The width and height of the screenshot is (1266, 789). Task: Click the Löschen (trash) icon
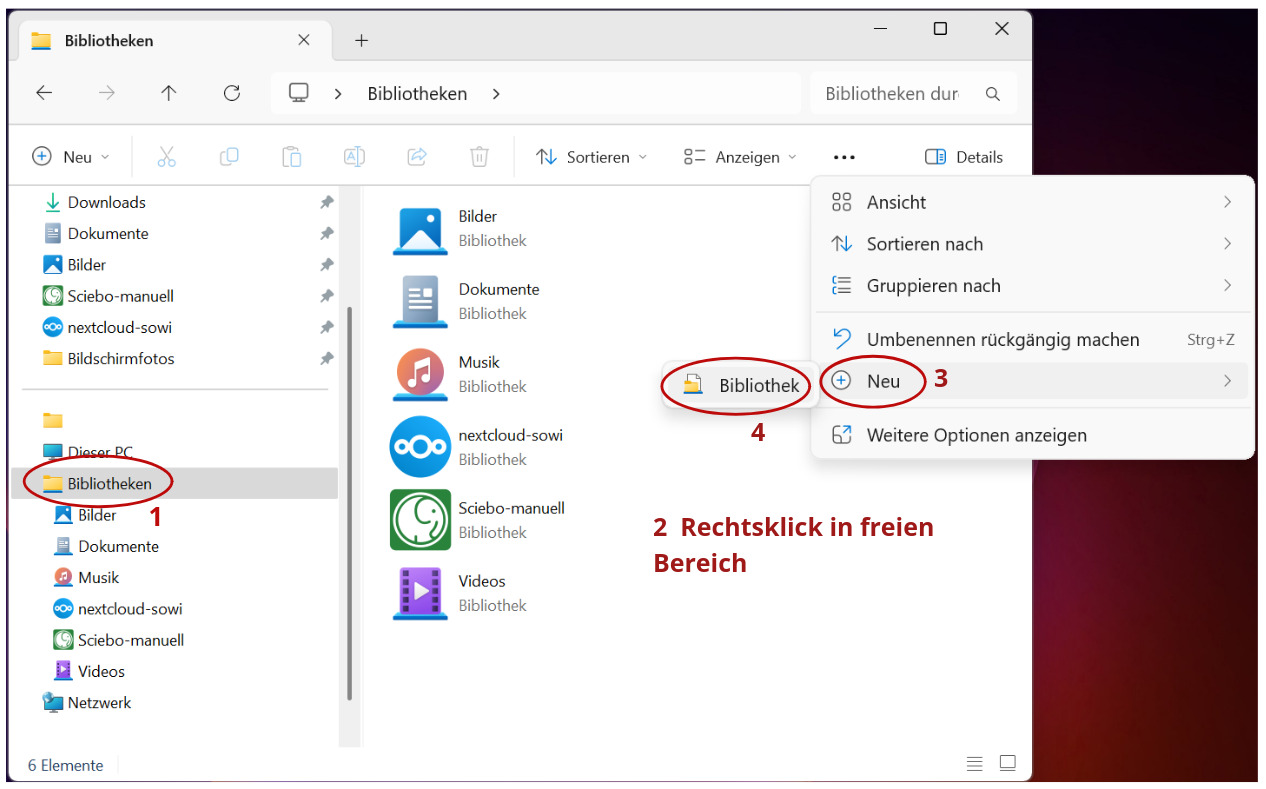[479, 157]
